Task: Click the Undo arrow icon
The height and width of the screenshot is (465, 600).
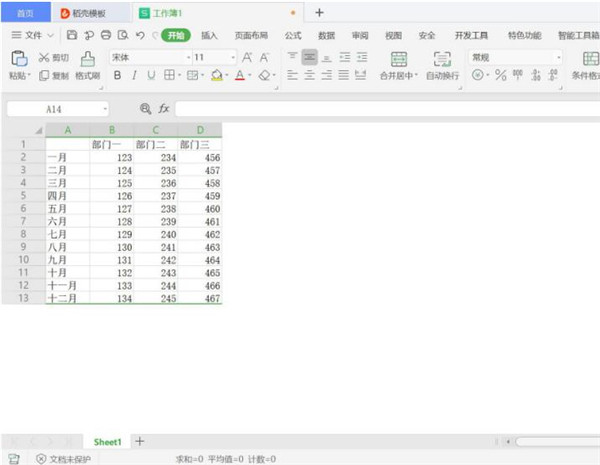Action: (x=140, y=35)
